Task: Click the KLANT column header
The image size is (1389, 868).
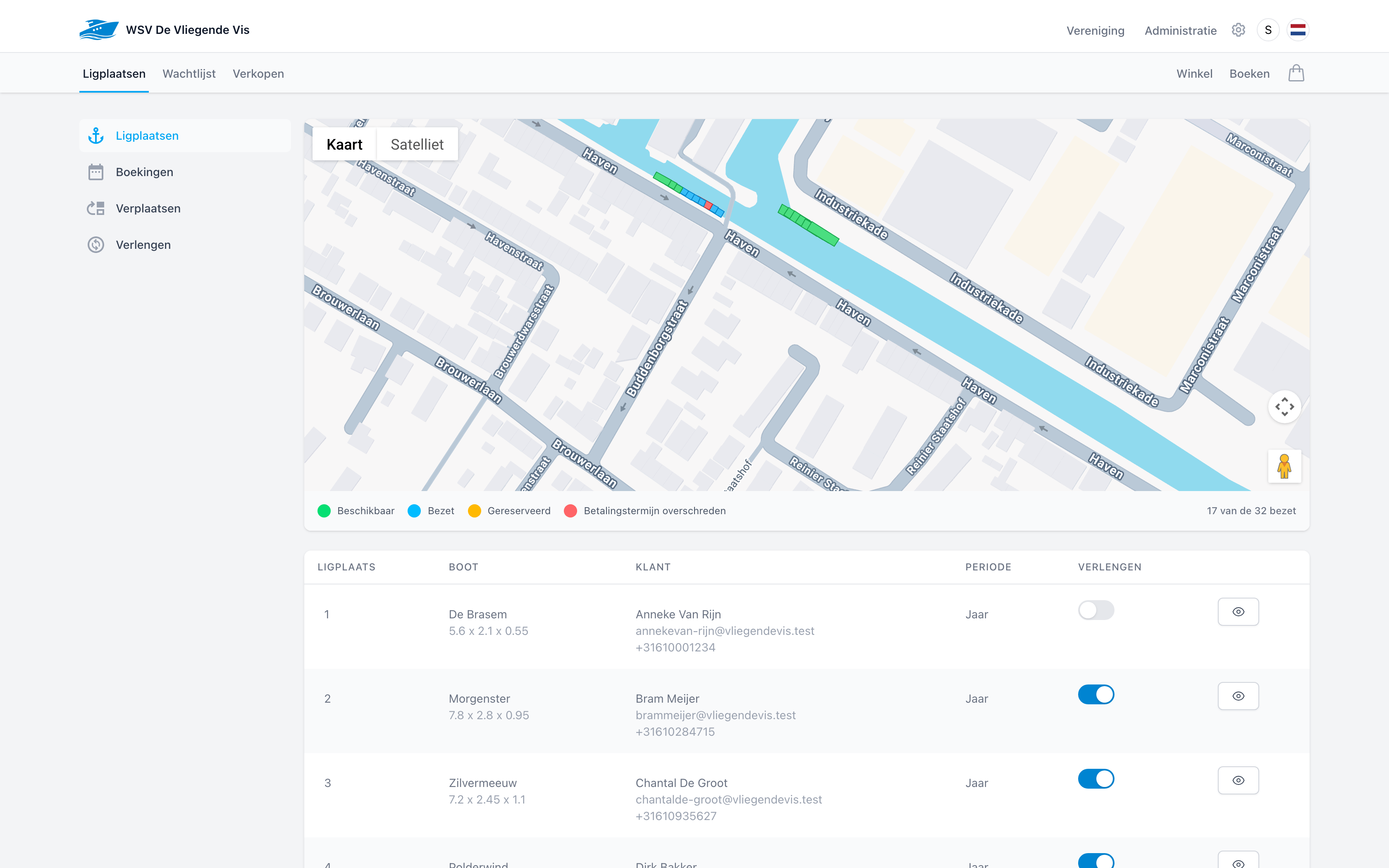Action: coord(653,567)
